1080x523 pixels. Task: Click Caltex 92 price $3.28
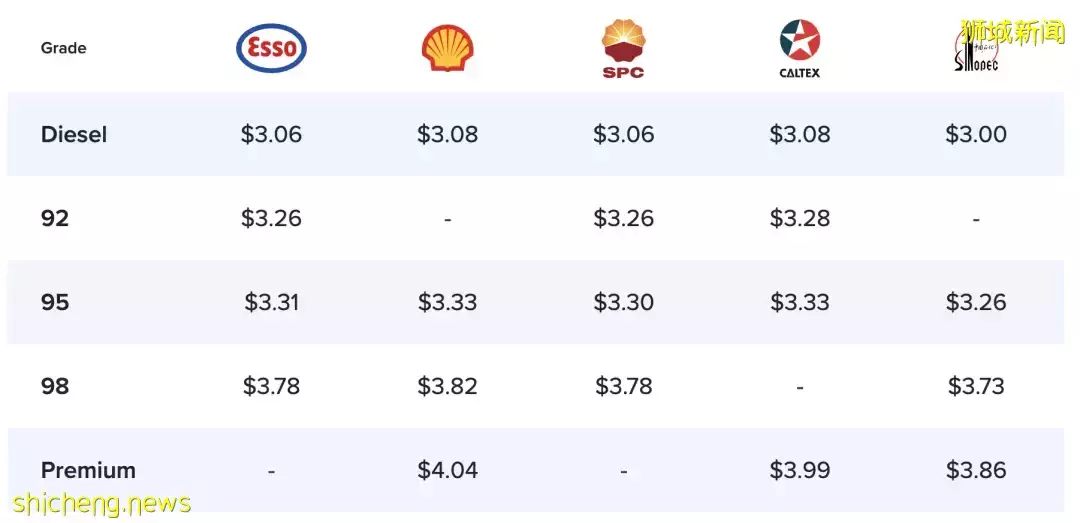[x=800, y=218]
